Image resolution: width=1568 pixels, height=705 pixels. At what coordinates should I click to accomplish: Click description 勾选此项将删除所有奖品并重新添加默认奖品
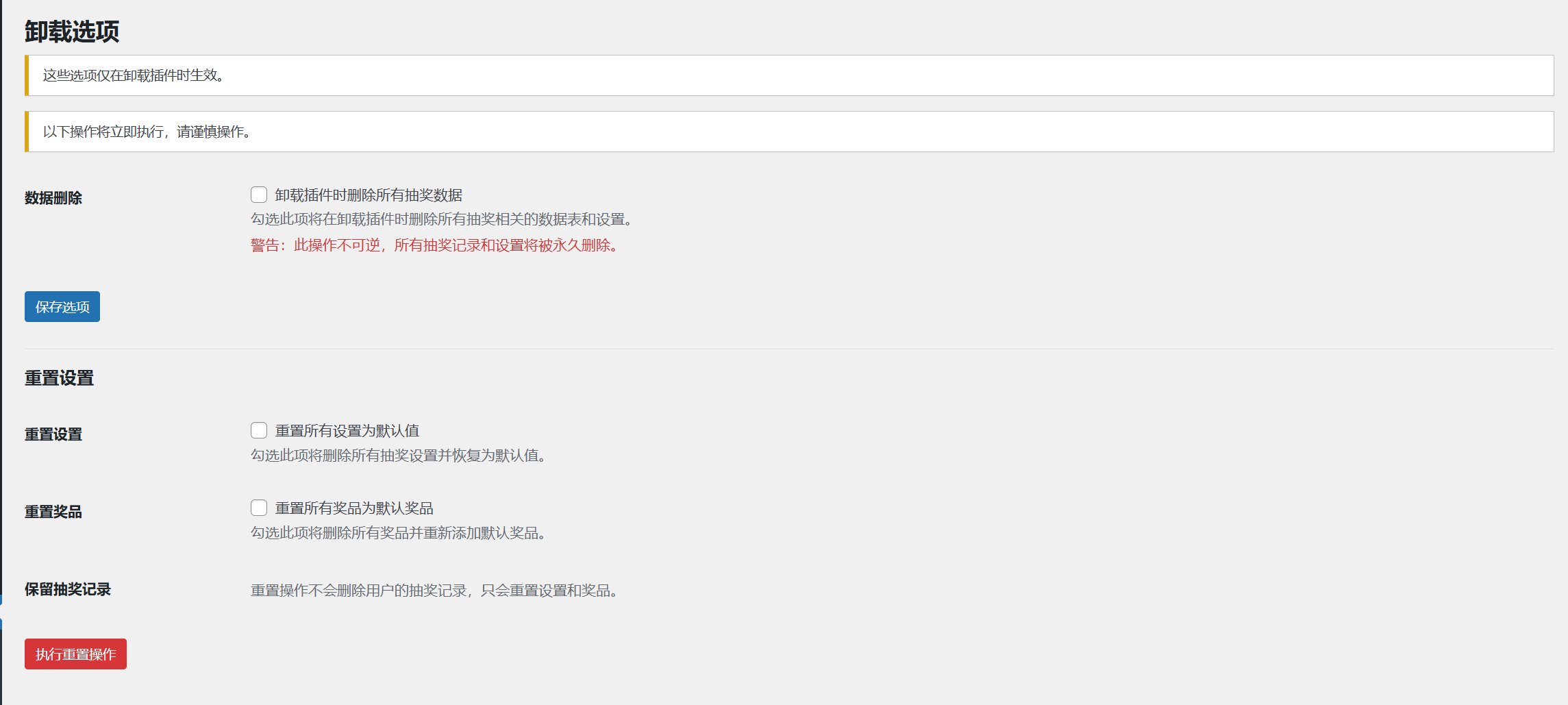tap(398, 533)
